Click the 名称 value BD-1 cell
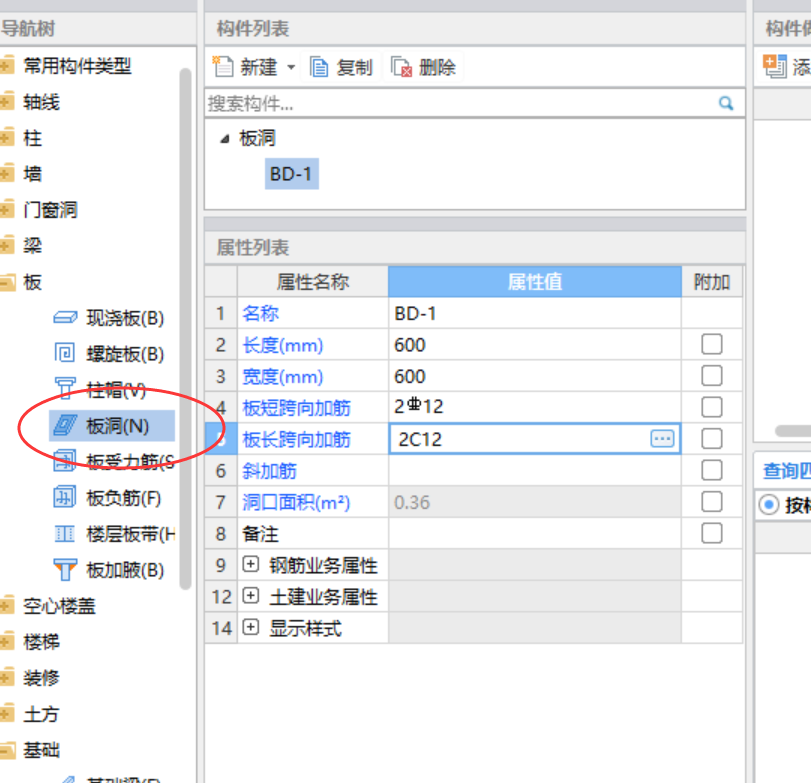811x783 pixels. point(534,313)
